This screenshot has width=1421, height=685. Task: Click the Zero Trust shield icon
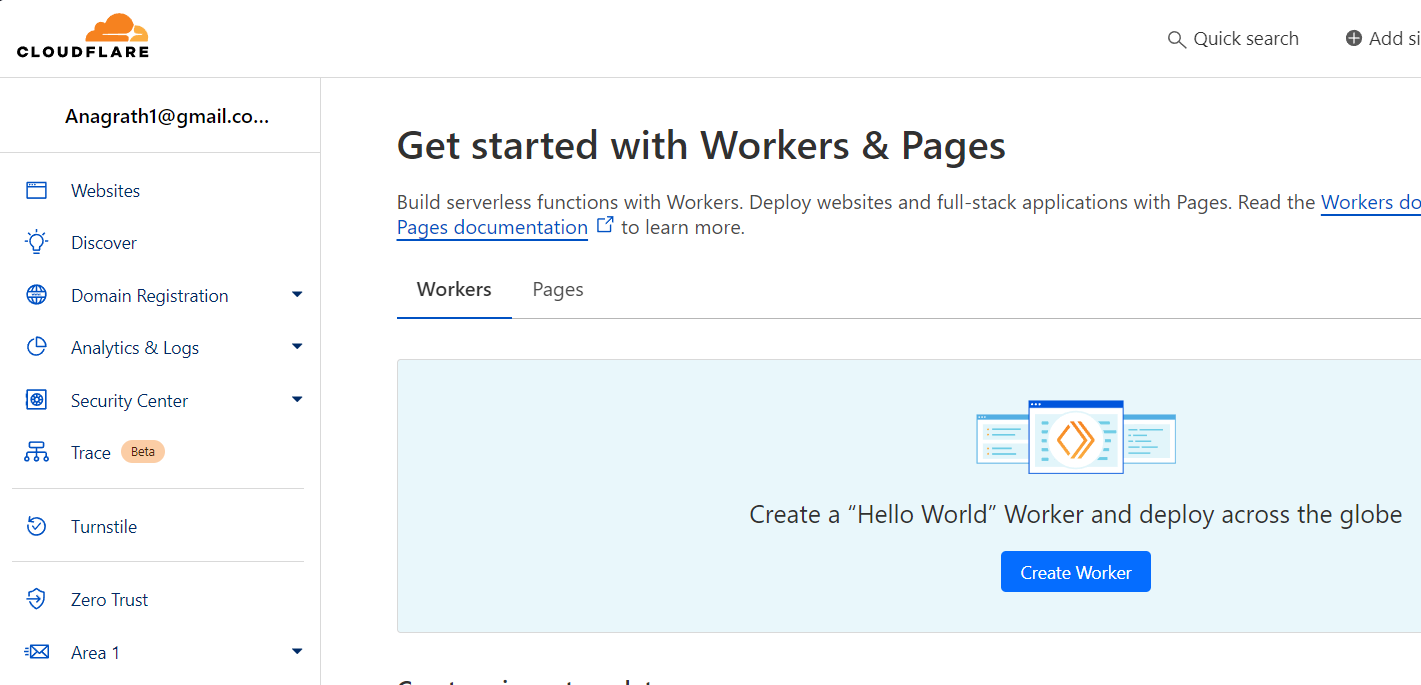pos(37,599)
